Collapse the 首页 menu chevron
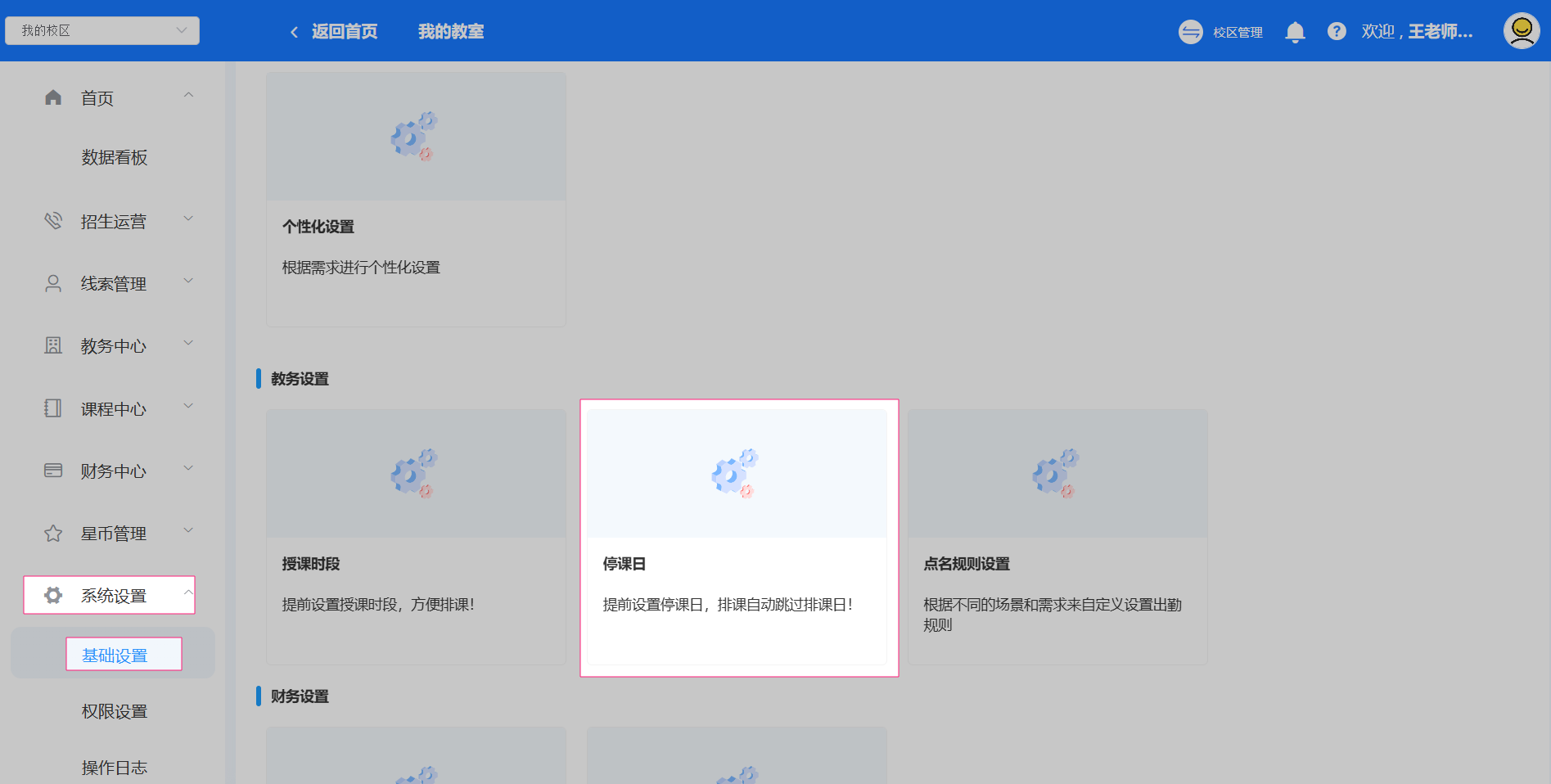Image resolution: width=1551 pixels, height=784 pixels. pos(188,96)
